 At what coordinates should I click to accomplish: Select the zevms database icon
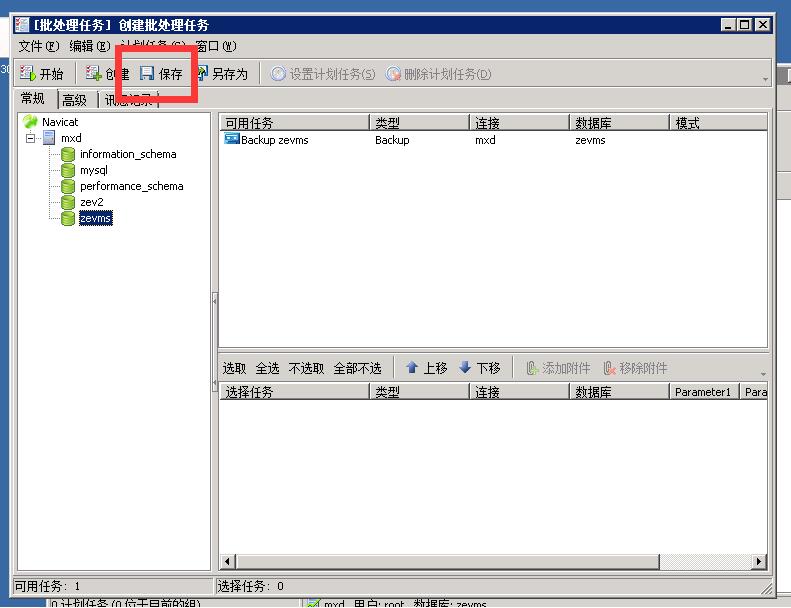click(x=68, y=218)
